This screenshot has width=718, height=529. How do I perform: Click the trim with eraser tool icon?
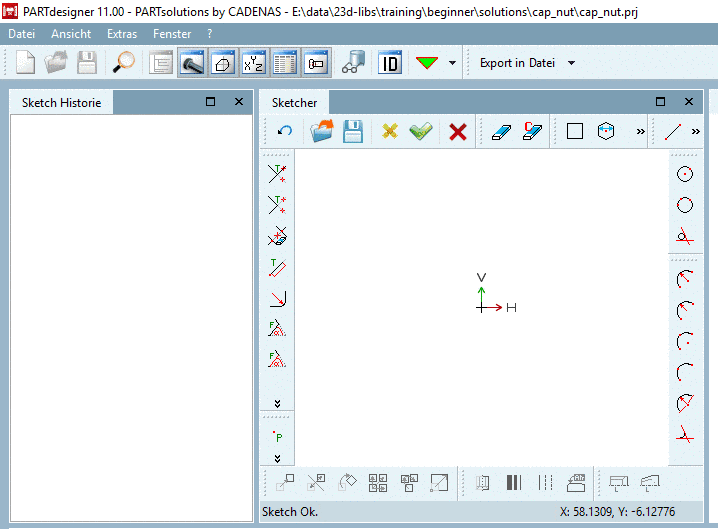pyautogui.click(x=277, y=236)
